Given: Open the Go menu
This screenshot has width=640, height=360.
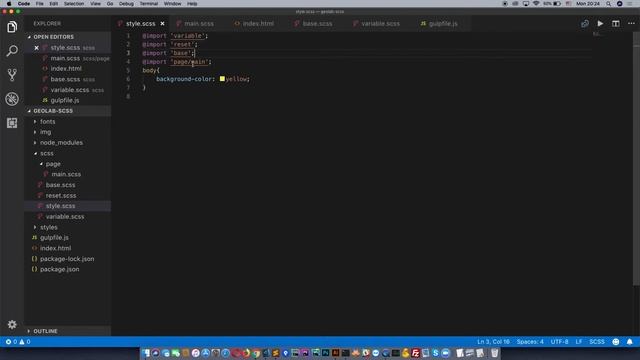Looking at the screenshot, I should coord(110,4).
